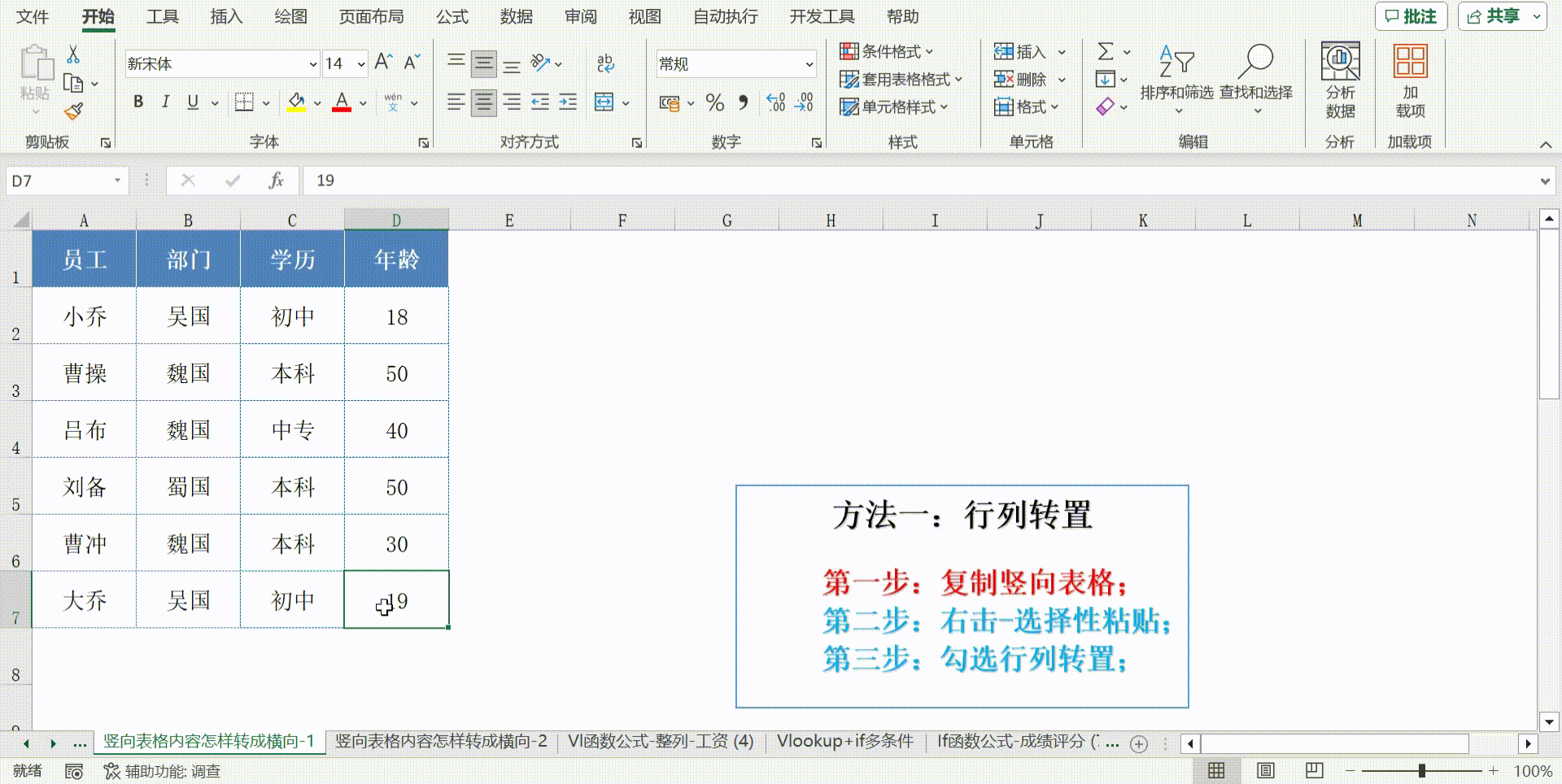Select the Format Painter brush icon

coord(73,111)
